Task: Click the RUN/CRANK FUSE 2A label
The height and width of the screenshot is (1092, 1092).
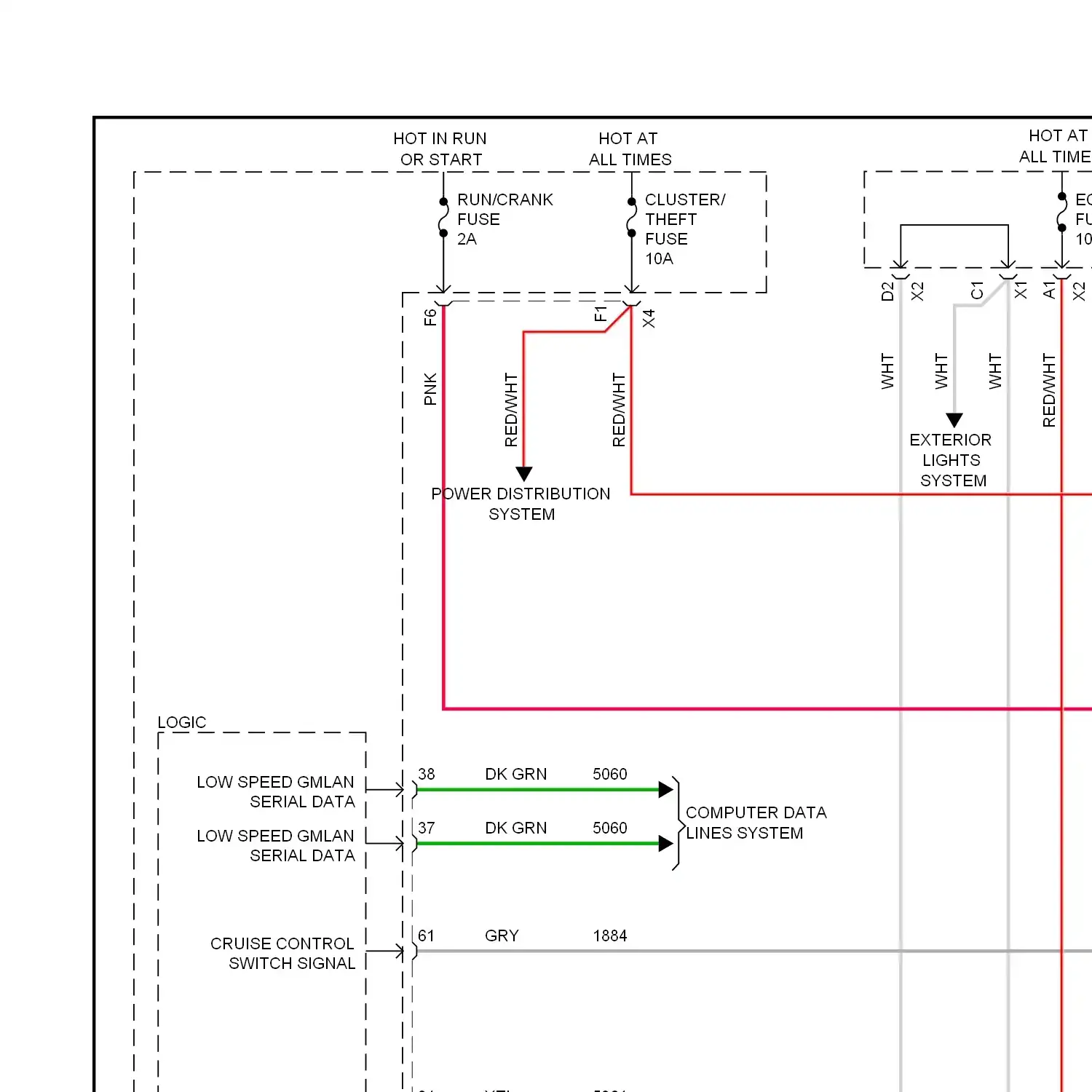Action: pyautogui.click(x=505, y=219)
